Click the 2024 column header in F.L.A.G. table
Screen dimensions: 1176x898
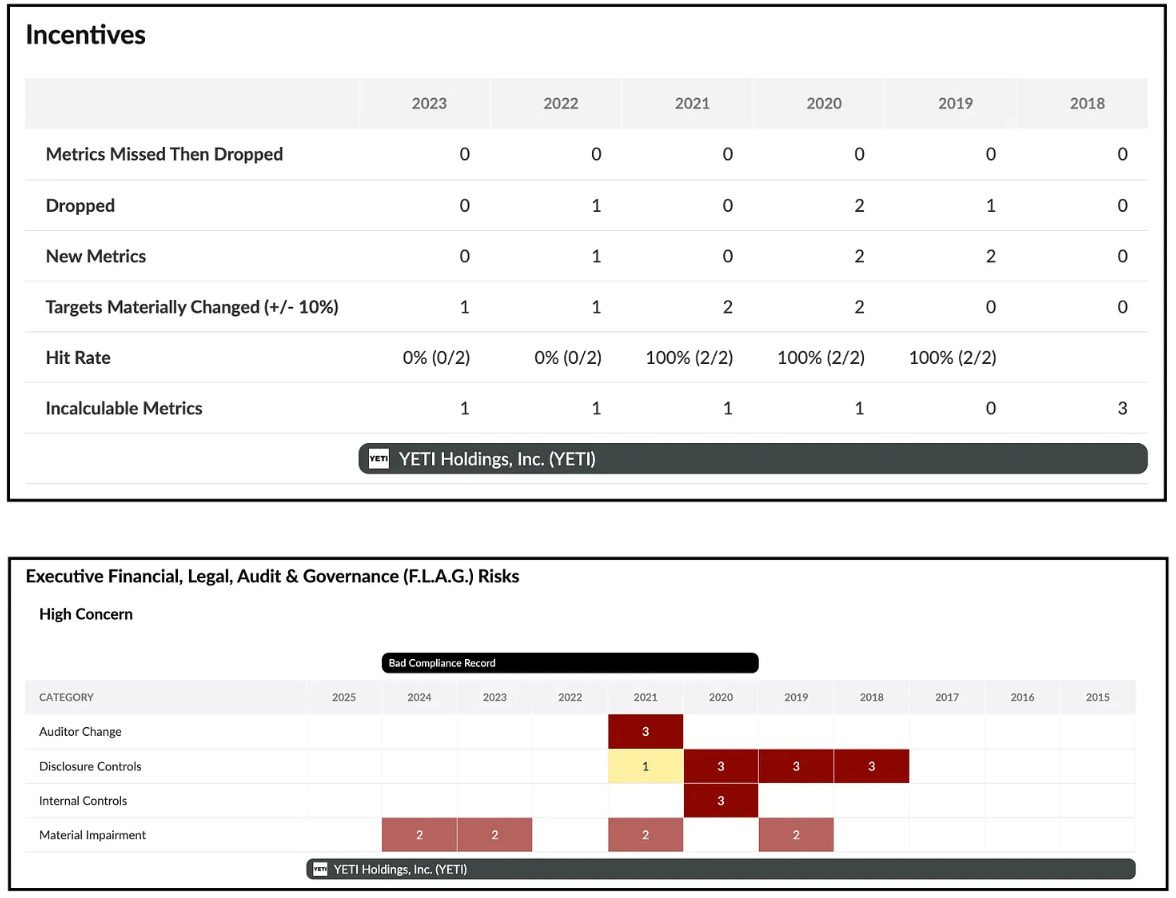pos(419,697)
